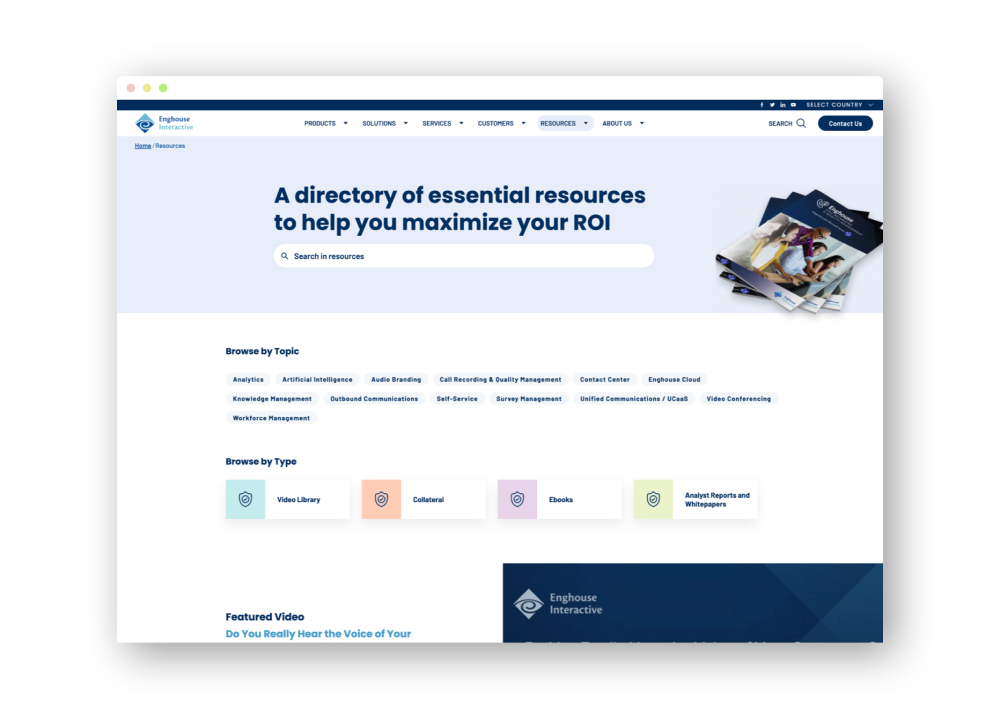1000x719 pixels.
Task: Open the Customers menu item
Action: 495,124
